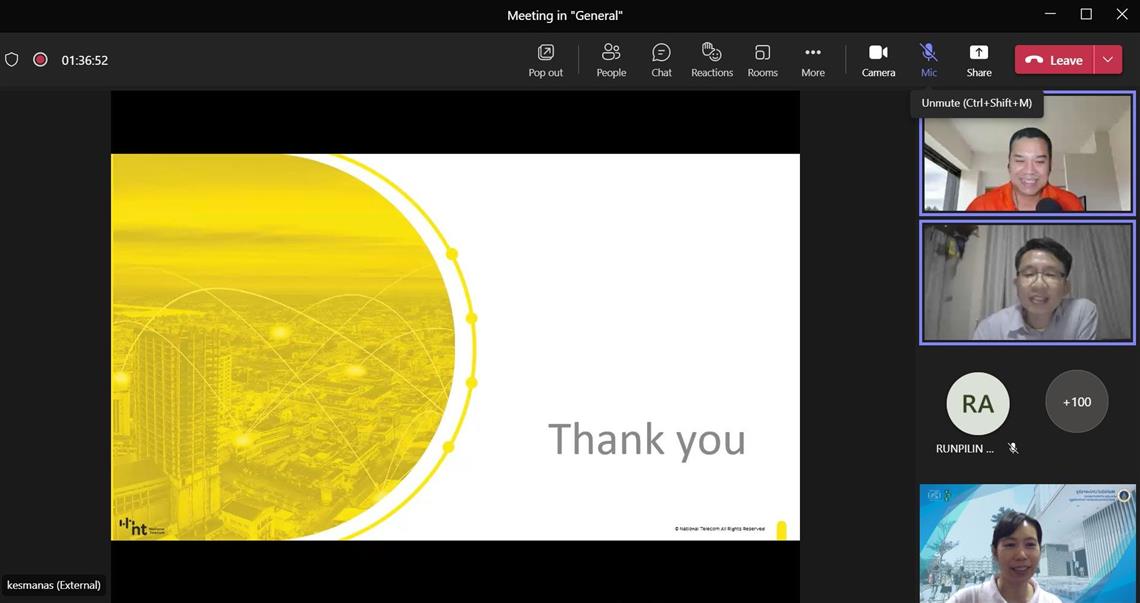Image resolution: width=1140 pixels, height=603 pixels.
Task: Click the red recording indicator
Action: click(40, 60)
